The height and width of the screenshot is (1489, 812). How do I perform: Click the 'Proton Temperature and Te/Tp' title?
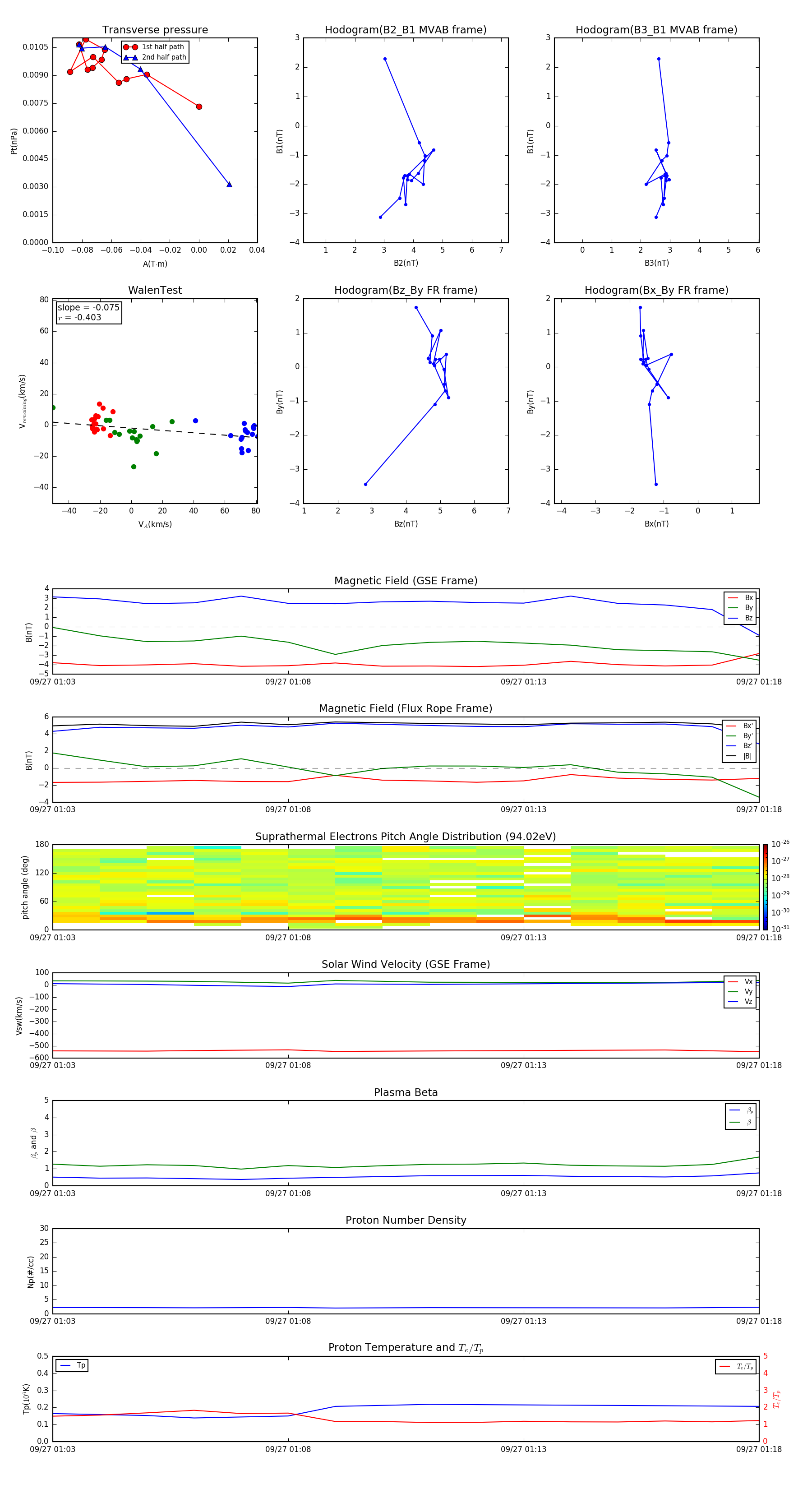[x=406, y=1348]
